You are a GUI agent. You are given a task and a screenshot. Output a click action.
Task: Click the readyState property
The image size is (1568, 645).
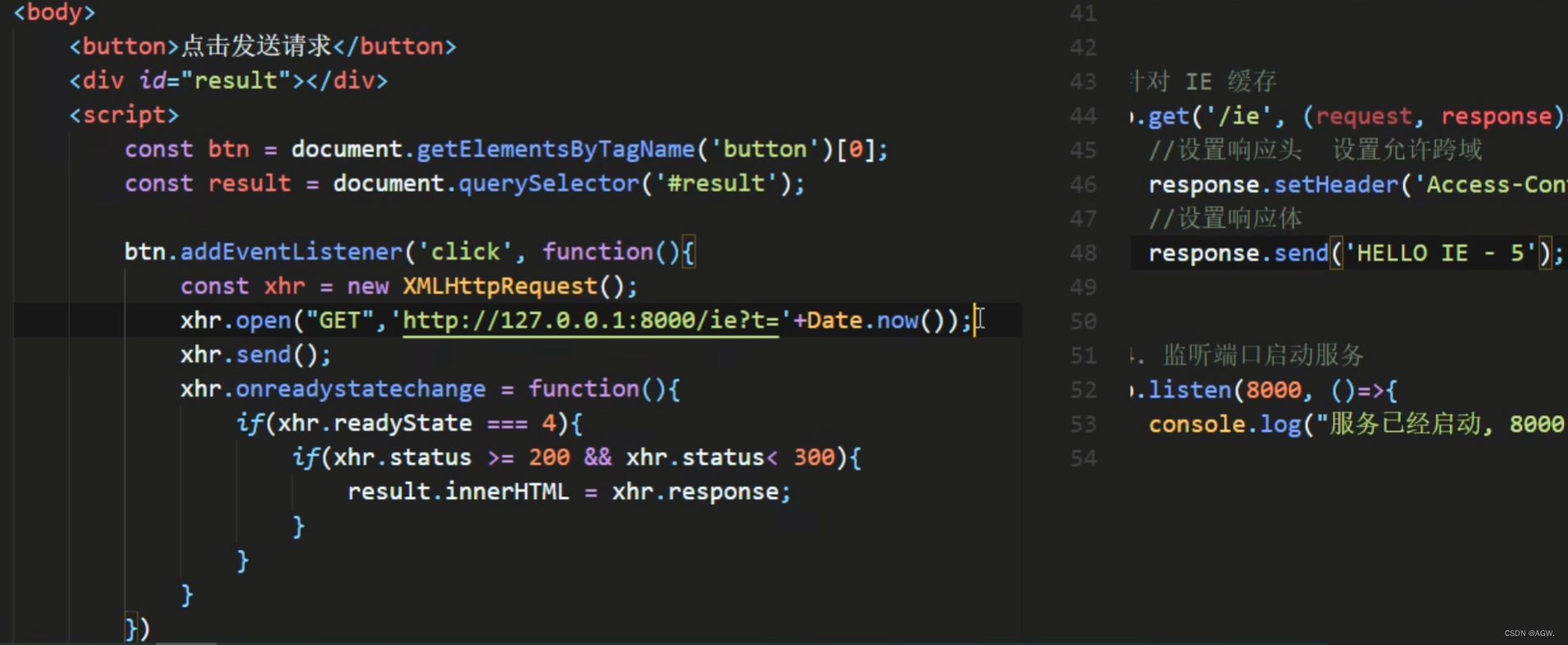(x=403, y=423)
